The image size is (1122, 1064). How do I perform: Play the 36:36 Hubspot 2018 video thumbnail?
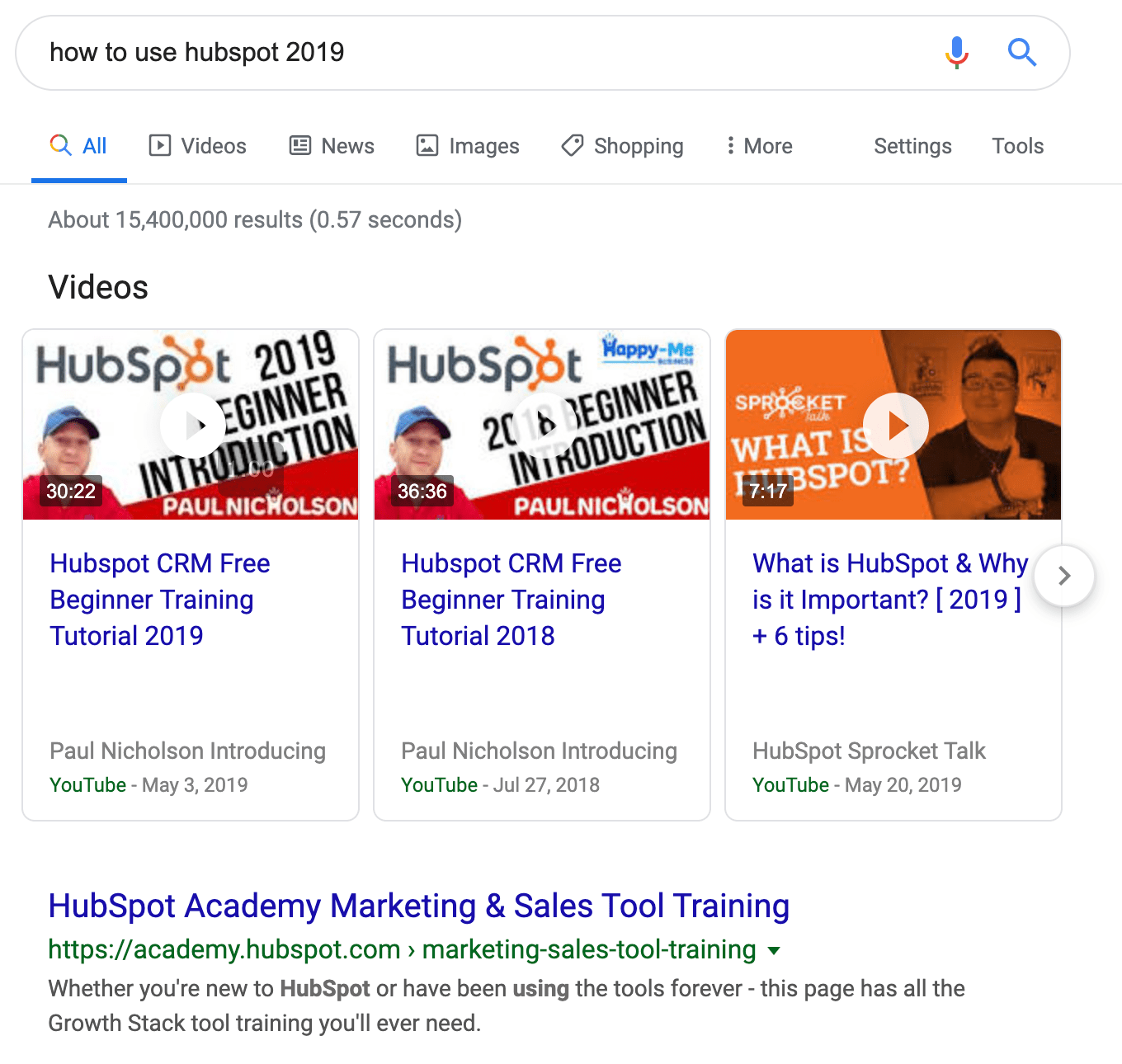544,426
